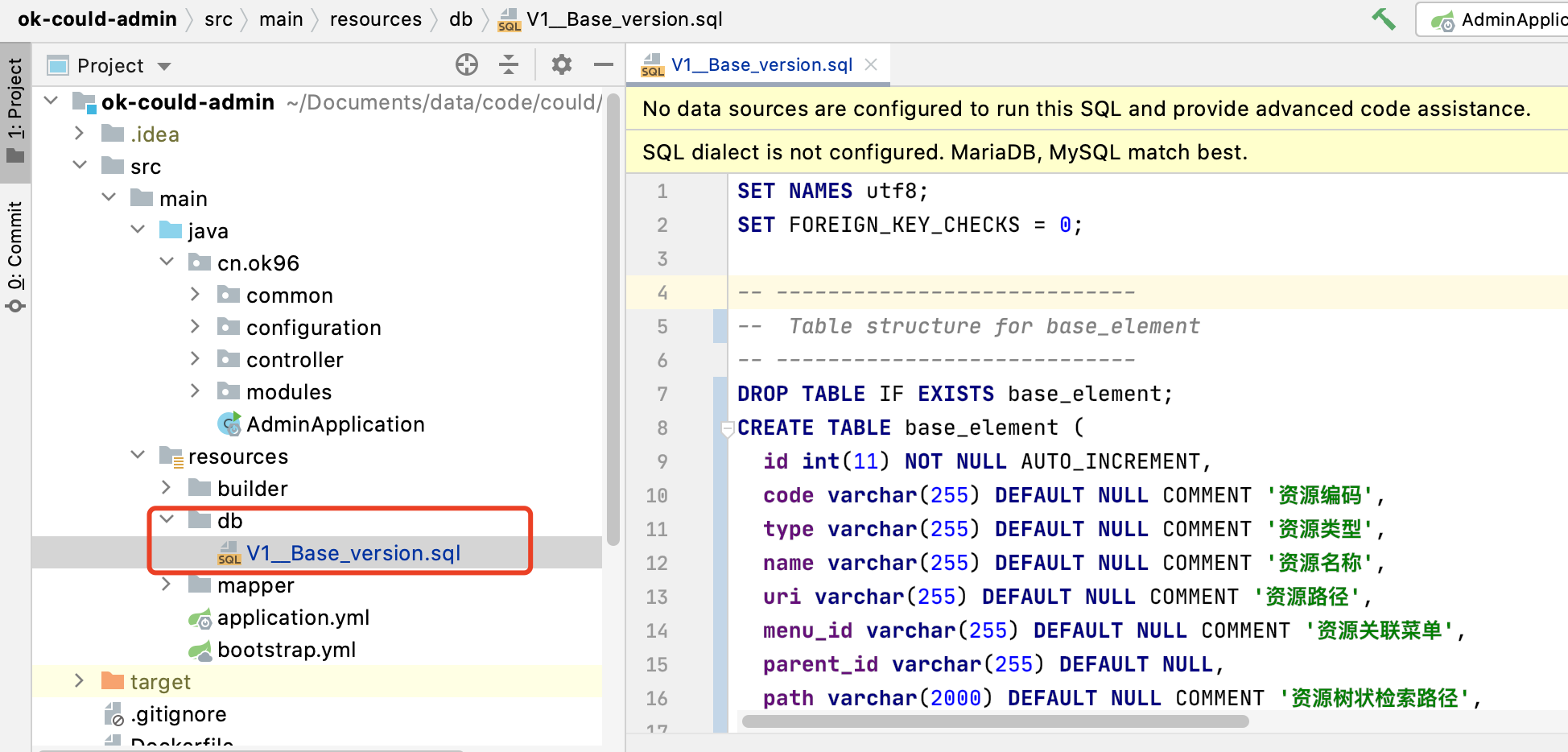
Task: Click the Build project hammer icon
Action: coord(1384,19)
